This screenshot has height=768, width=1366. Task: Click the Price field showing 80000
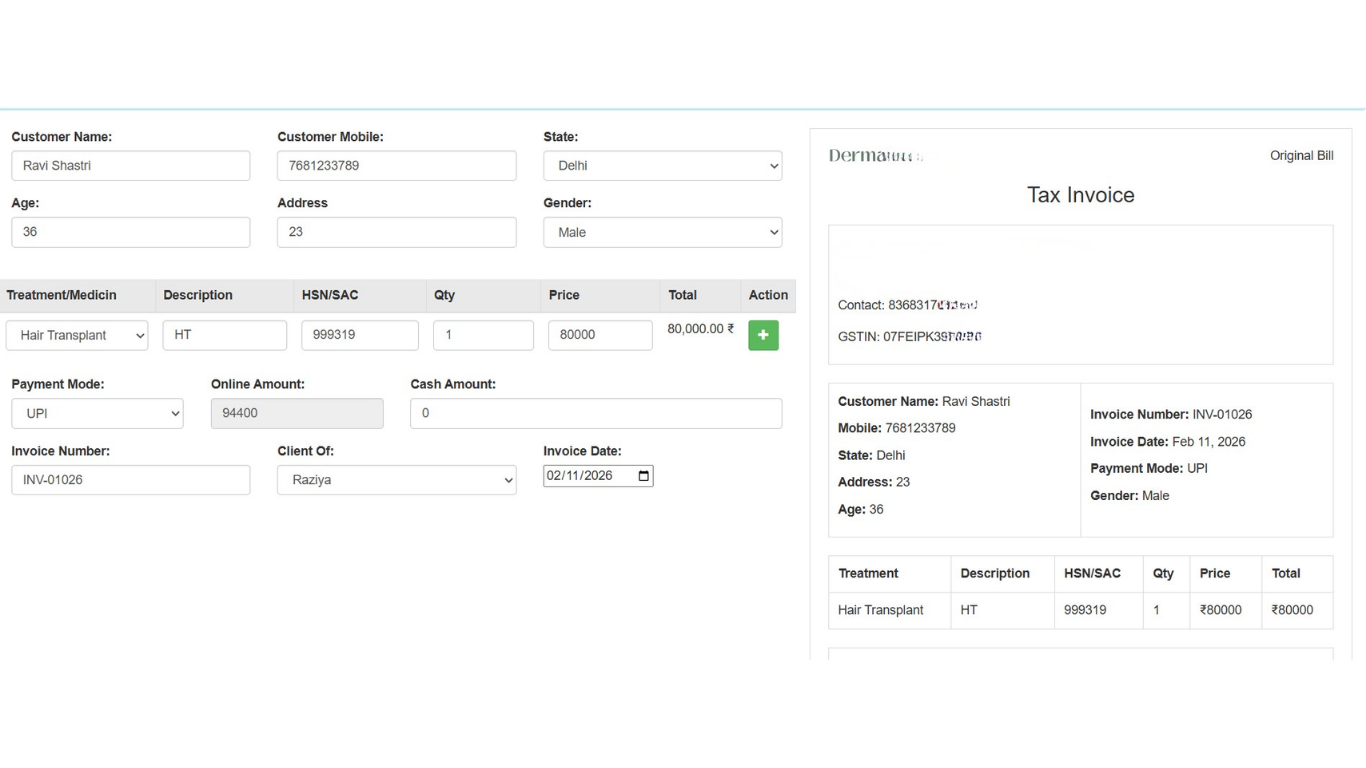click(600, 335)
